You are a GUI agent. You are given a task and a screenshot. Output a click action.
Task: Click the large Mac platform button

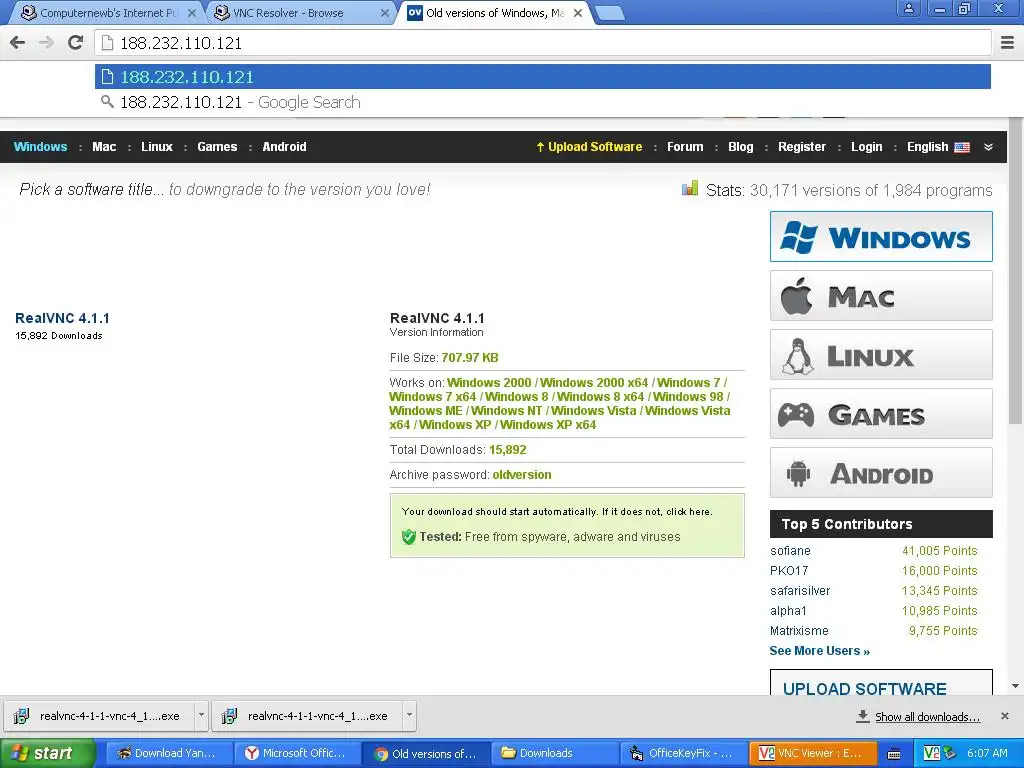(881, 296)
